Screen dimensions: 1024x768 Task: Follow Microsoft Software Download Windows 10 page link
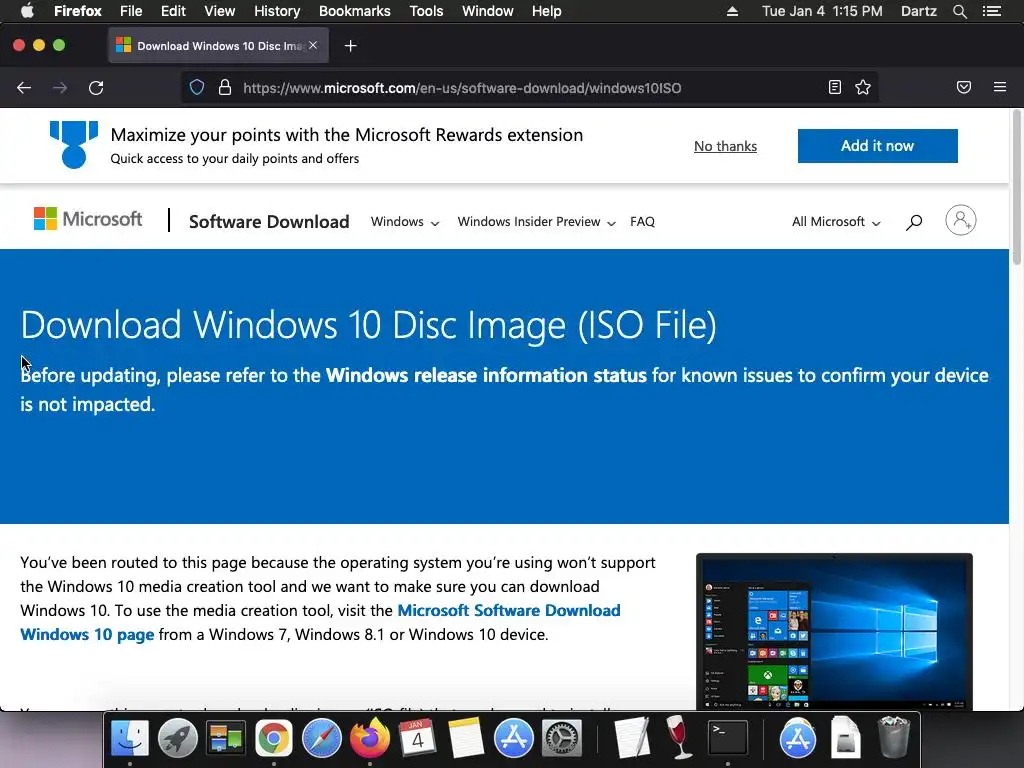coord(320,622)
